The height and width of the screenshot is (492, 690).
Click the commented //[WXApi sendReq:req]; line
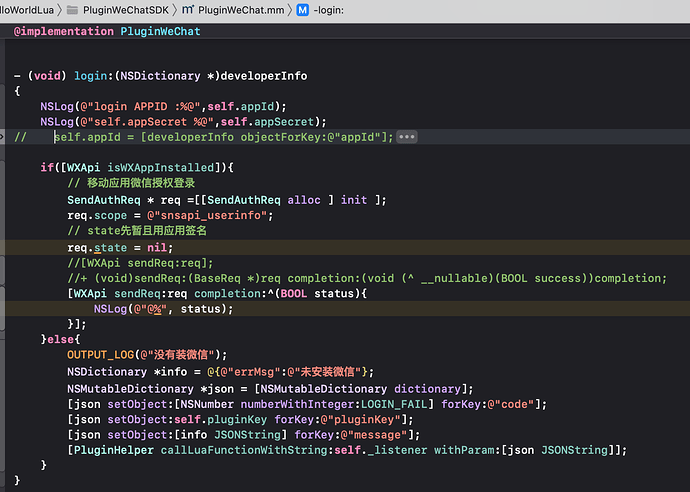pos(140,263)
